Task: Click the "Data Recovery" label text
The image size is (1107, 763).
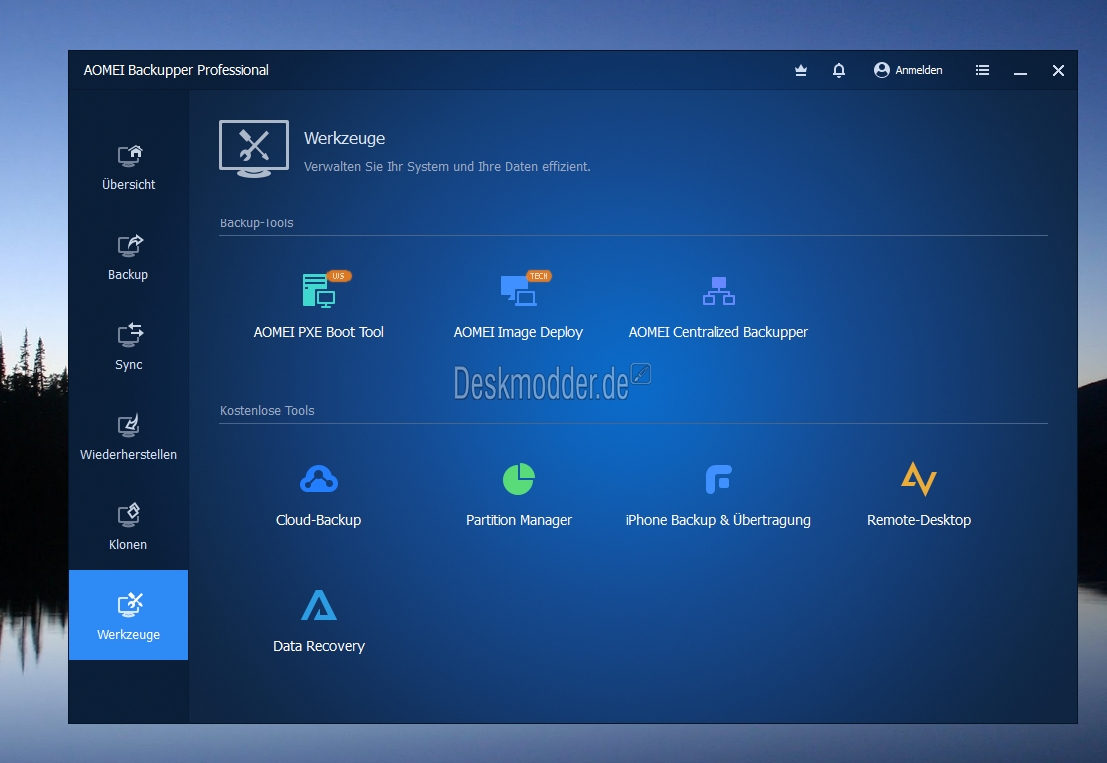Action: (319, 646)
